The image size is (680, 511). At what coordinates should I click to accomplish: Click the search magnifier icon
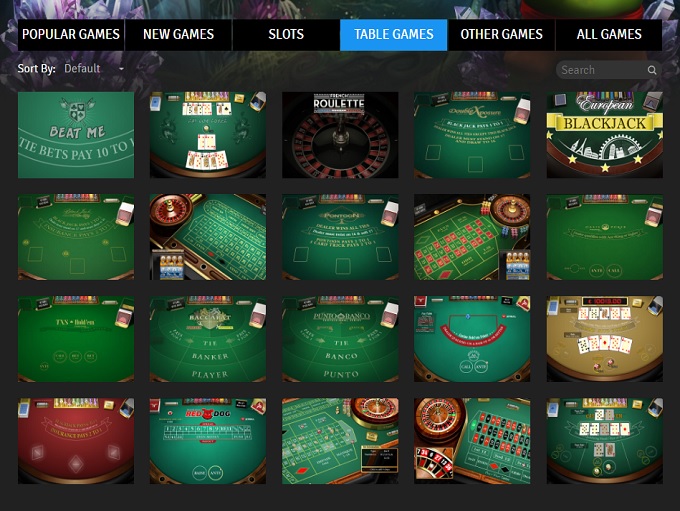[651, 70]
